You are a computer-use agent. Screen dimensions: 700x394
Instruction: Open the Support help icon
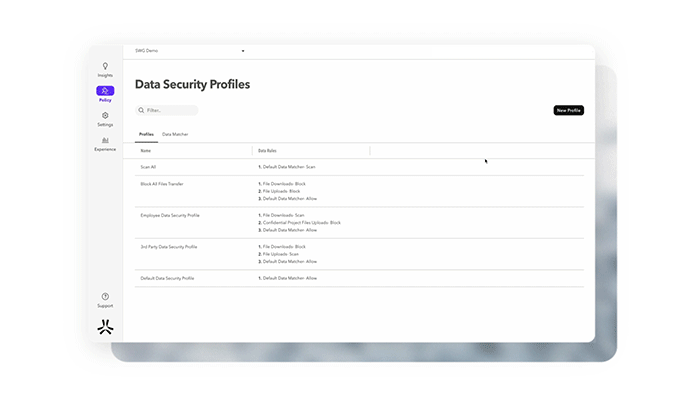click(105, 297)
